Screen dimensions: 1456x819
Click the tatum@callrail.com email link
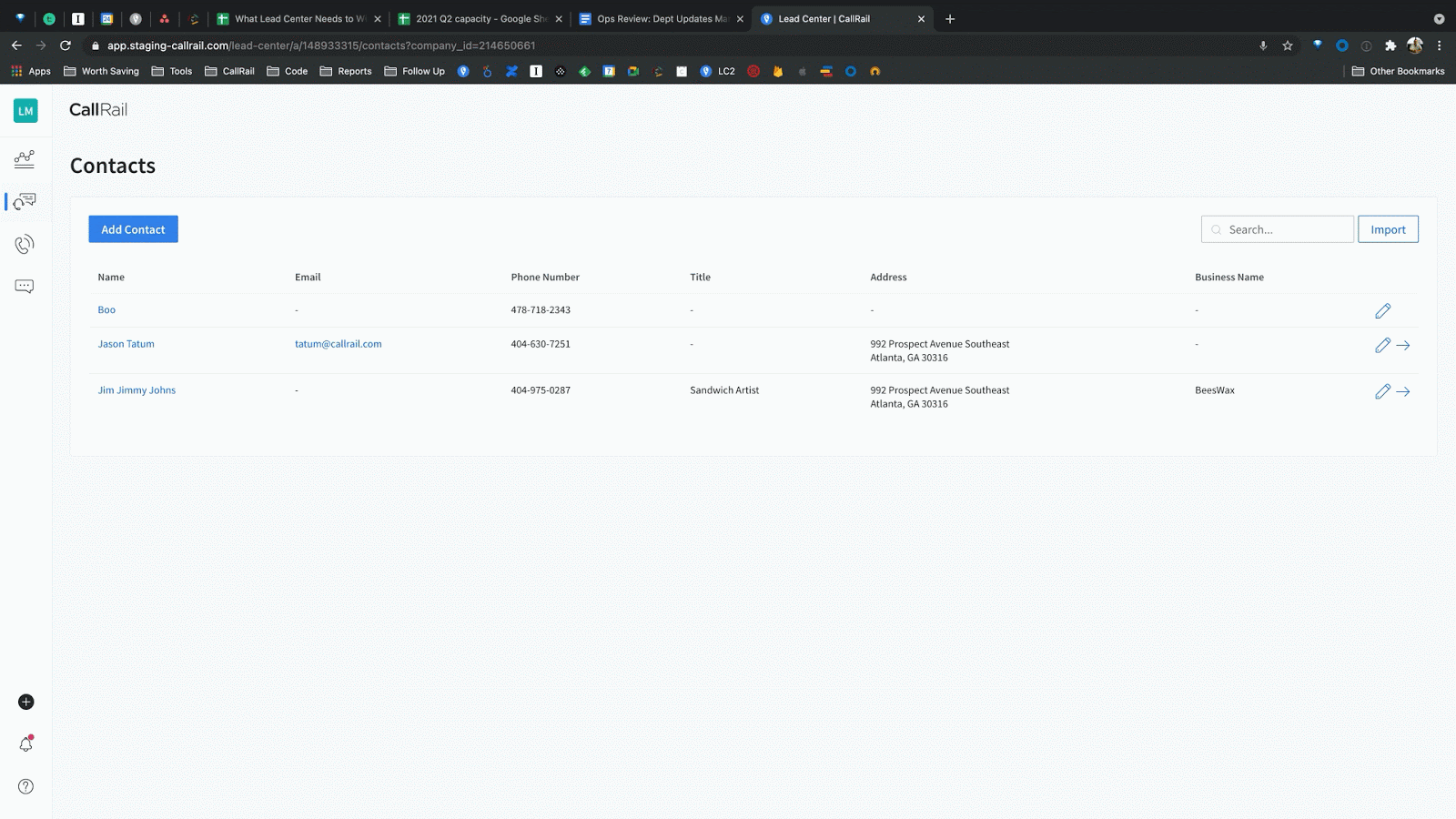point(338,344)
